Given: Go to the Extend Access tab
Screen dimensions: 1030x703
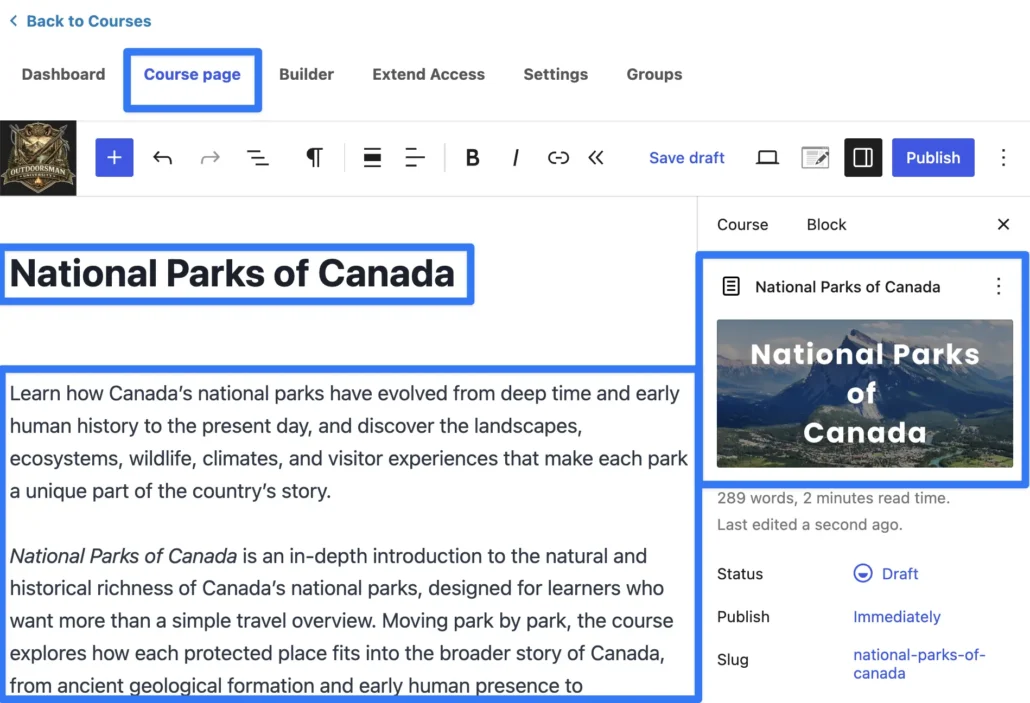Looking at the screenshot, I should tap(428, 74).
